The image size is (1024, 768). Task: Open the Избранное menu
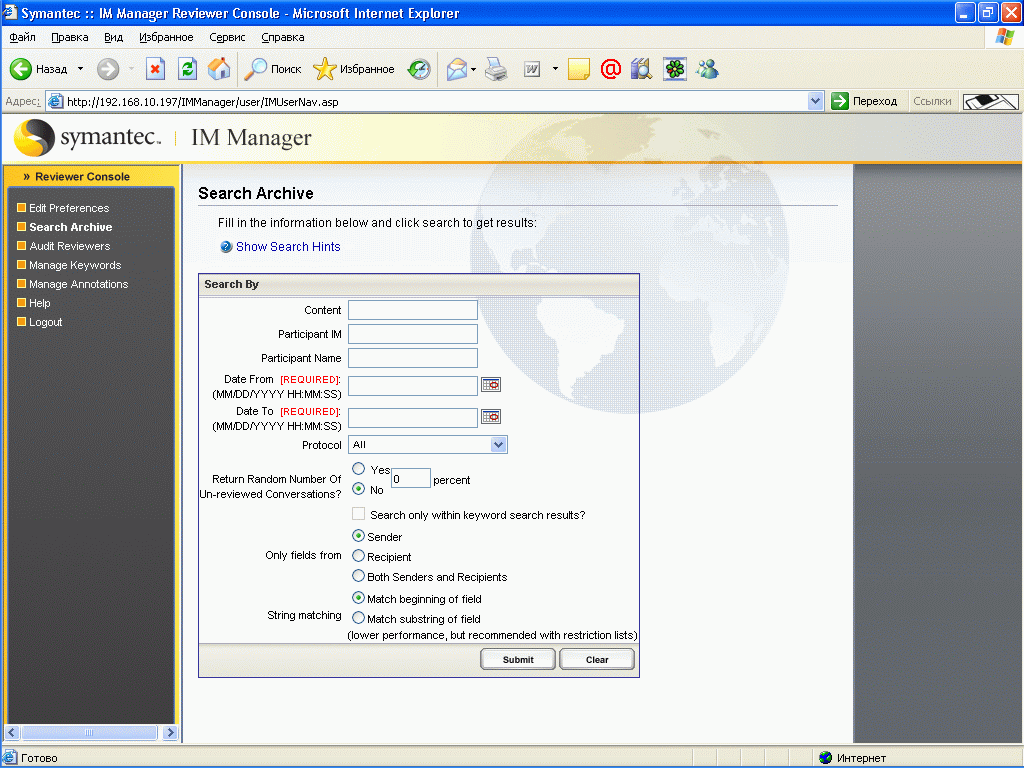[x=166, y=37]
